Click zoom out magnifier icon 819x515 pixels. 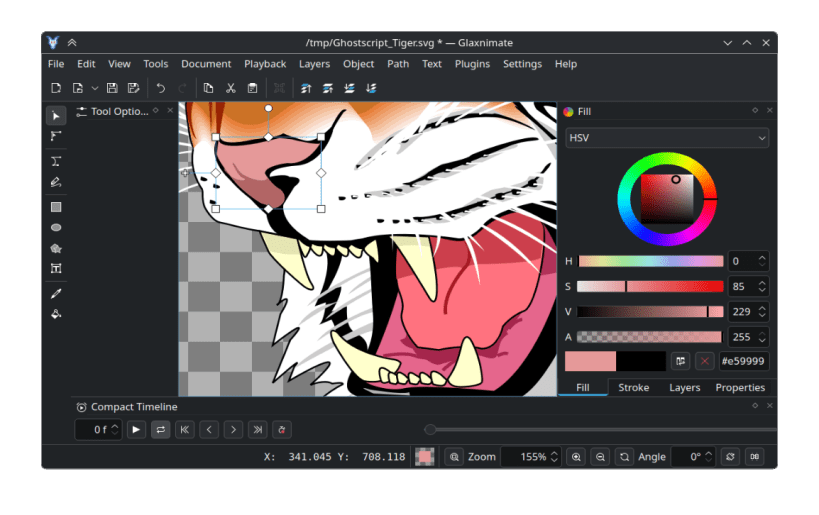click(600, 457)
